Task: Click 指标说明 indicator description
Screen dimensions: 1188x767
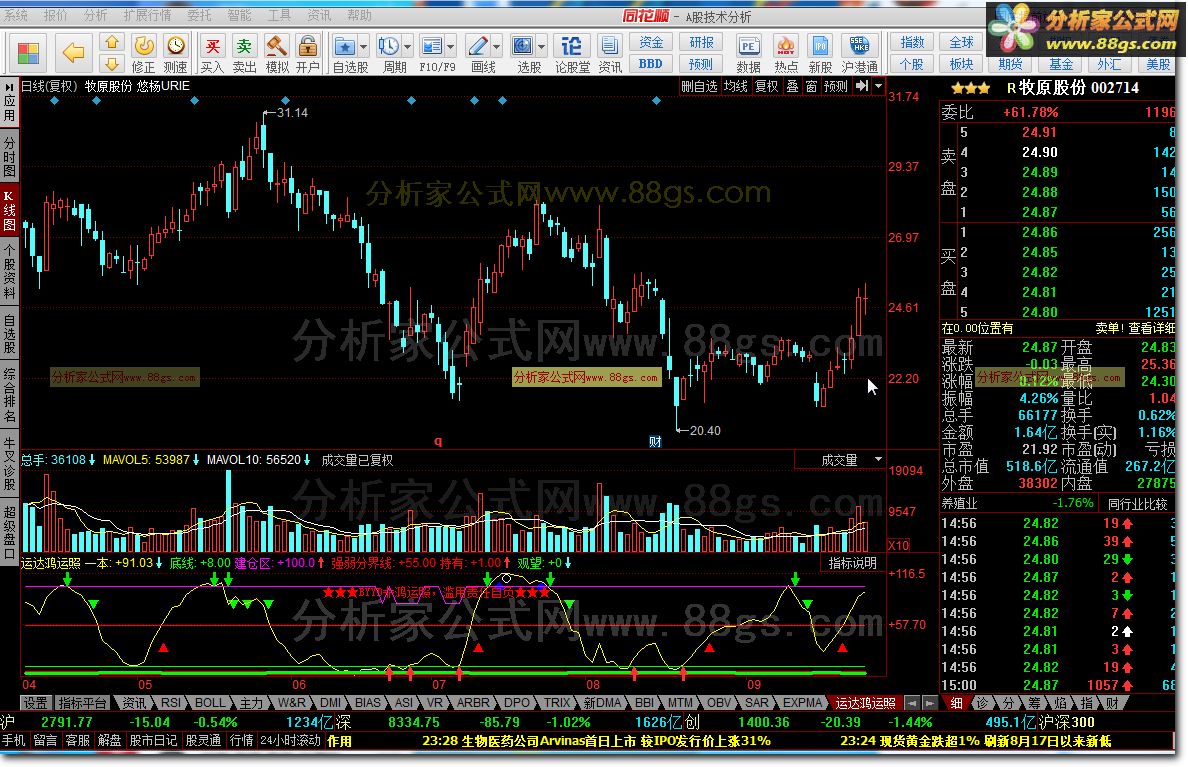Action: click(852, 563)
